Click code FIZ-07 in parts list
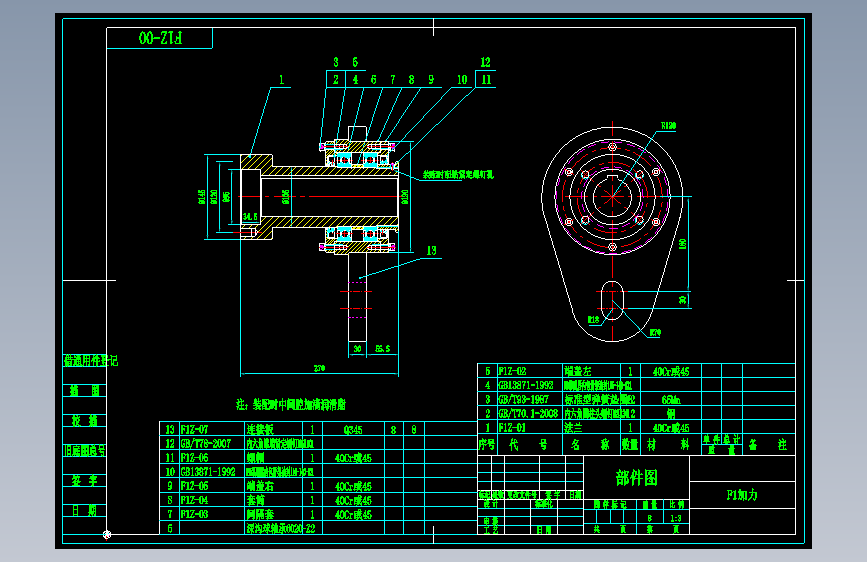Image resolution: width=867 pixels, height=562 pixels. click(195, 429)
